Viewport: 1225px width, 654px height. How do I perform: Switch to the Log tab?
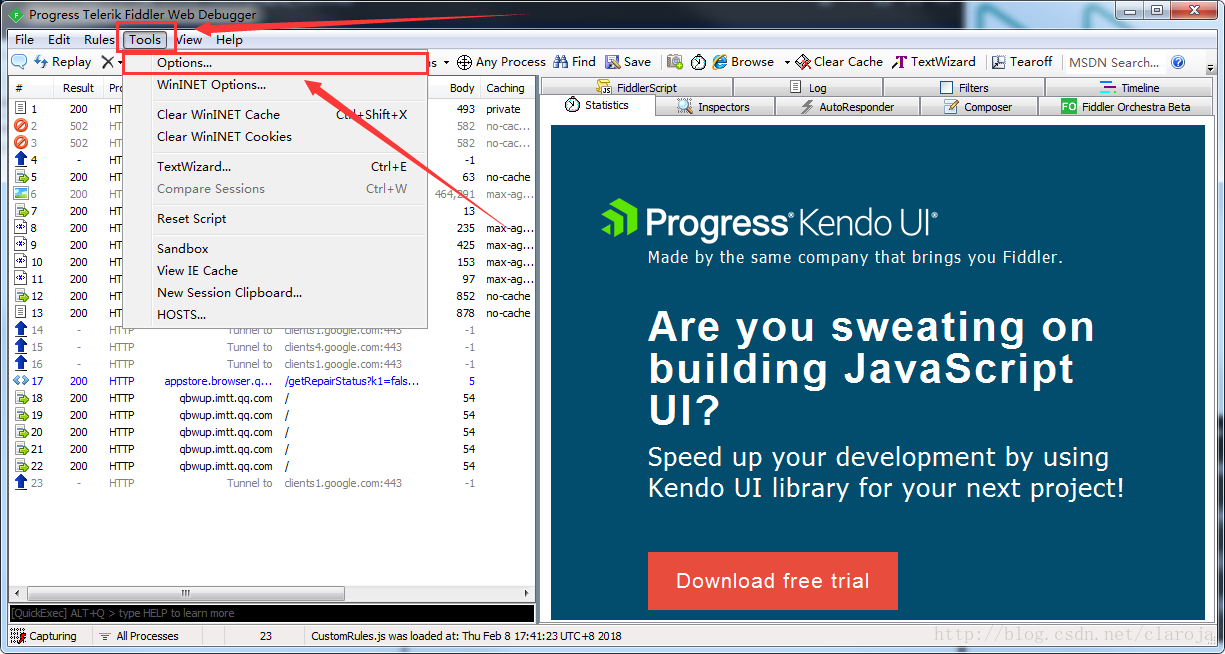point(808,88)
